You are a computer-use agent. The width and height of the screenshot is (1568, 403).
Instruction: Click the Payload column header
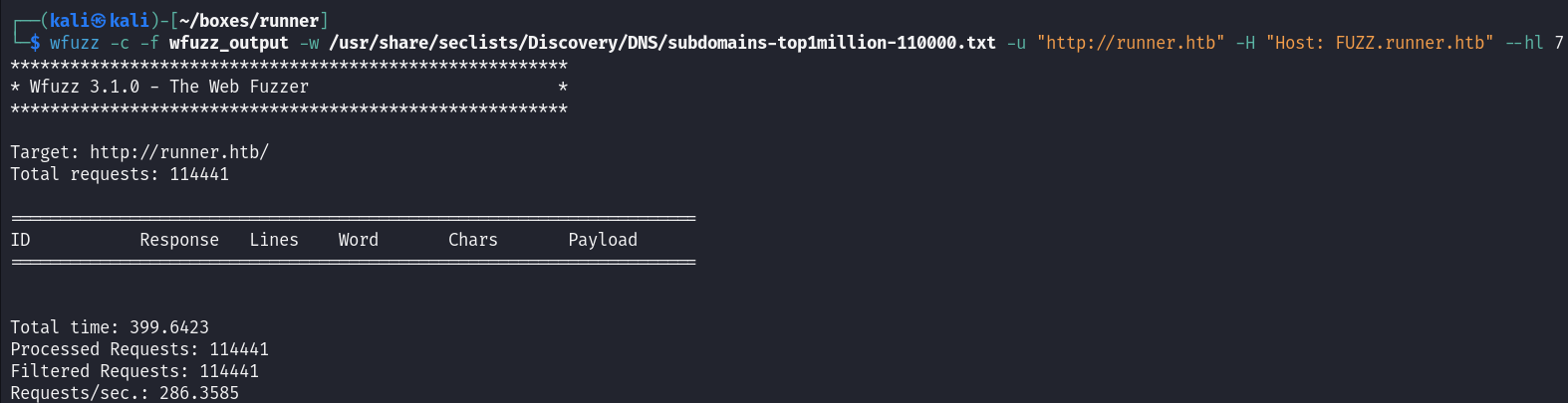(603, 240)
